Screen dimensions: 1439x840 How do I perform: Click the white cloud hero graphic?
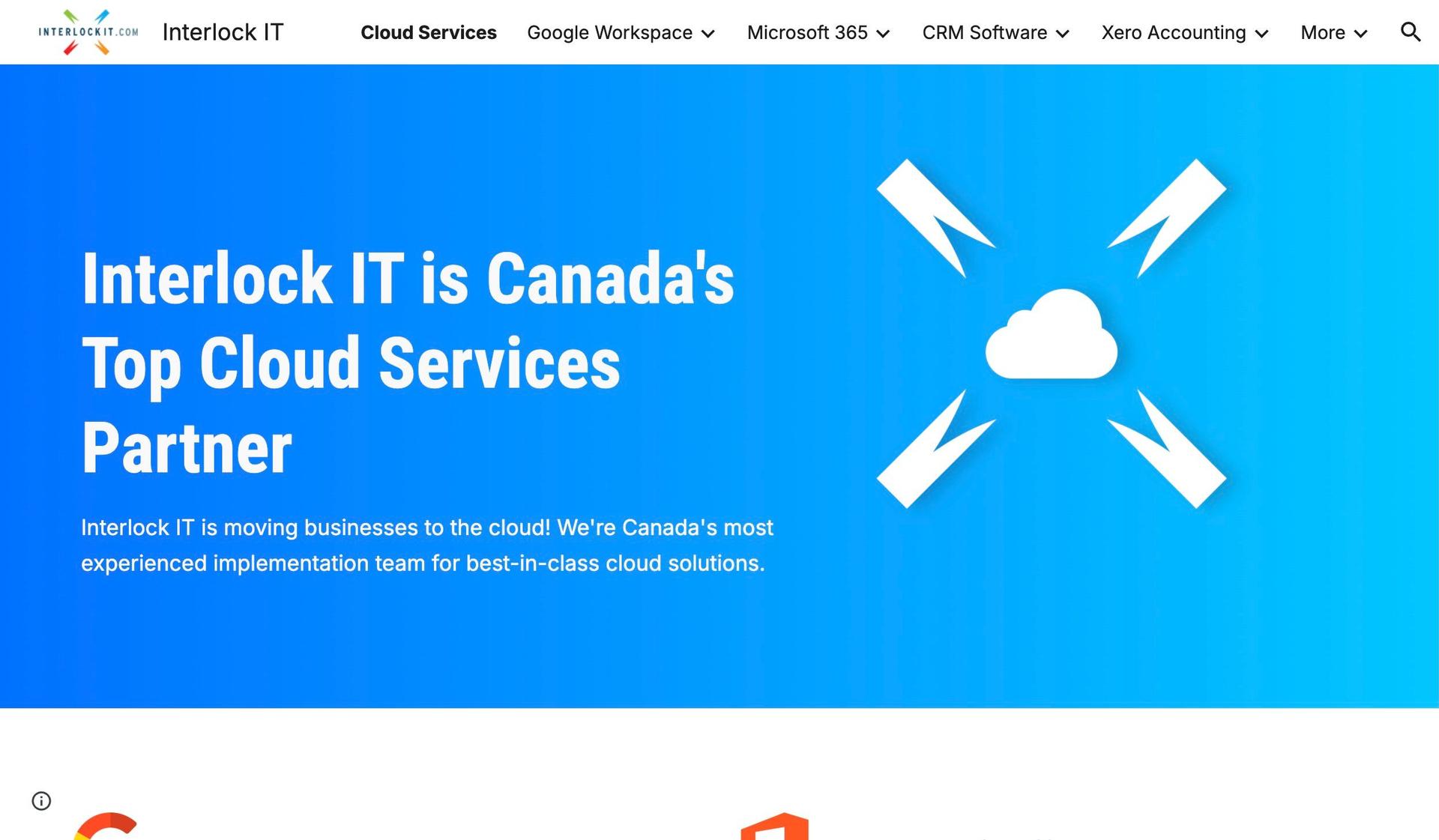point(1051,335)
